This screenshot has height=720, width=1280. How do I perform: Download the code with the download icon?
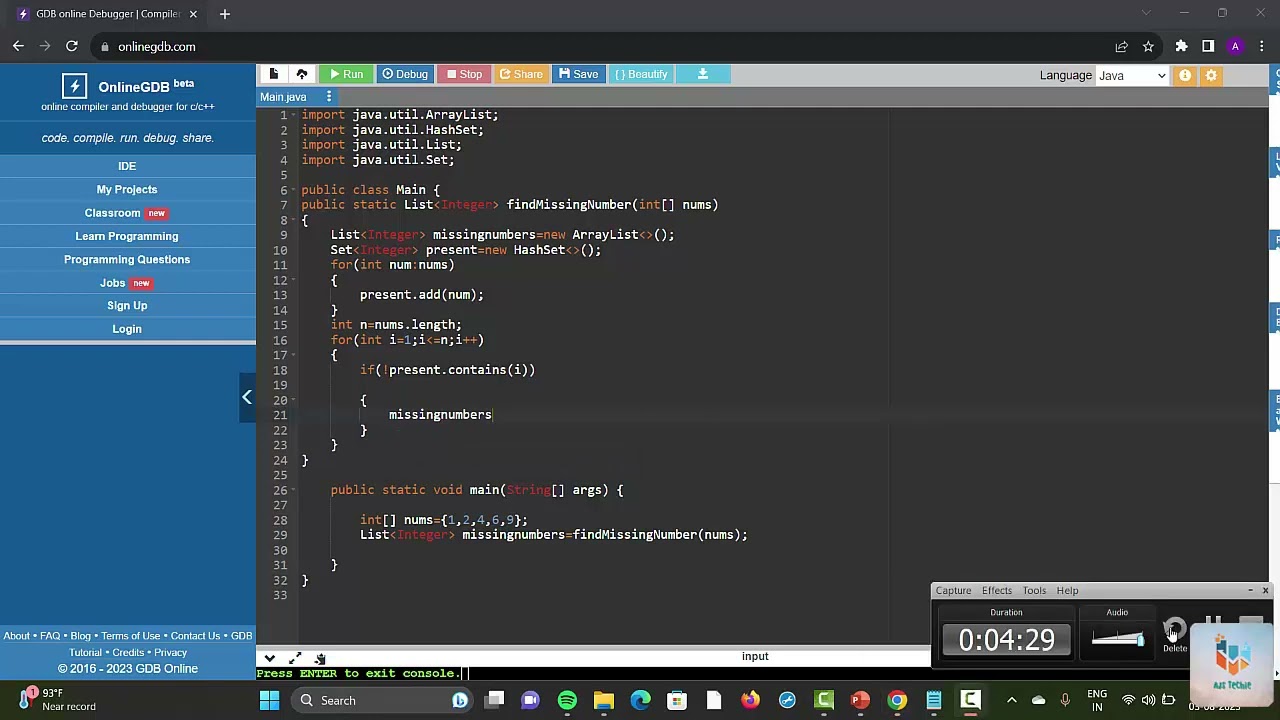(x=703, y=74)
